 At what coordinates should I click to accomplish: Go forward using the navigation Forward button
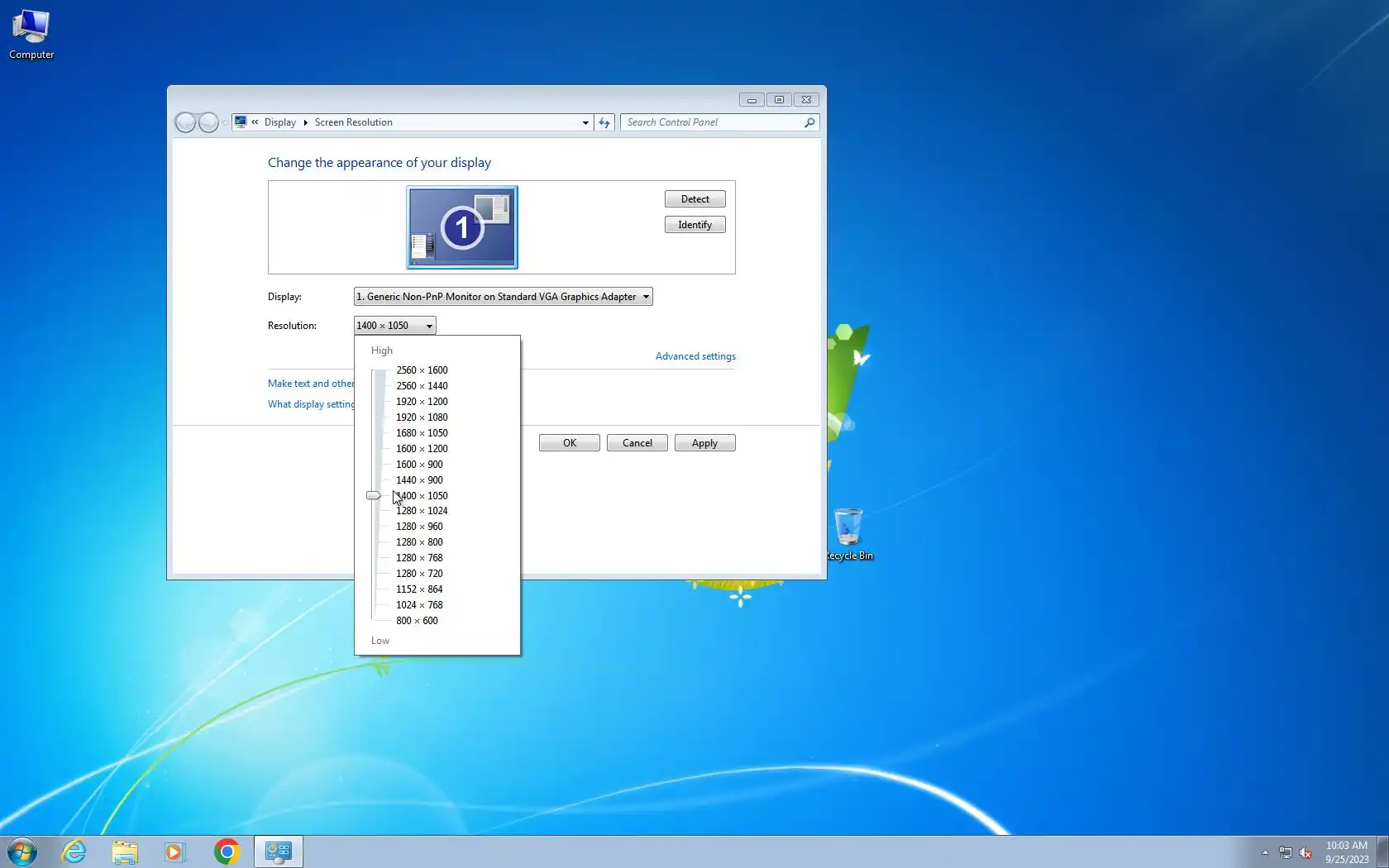click(x=208, y=122)
